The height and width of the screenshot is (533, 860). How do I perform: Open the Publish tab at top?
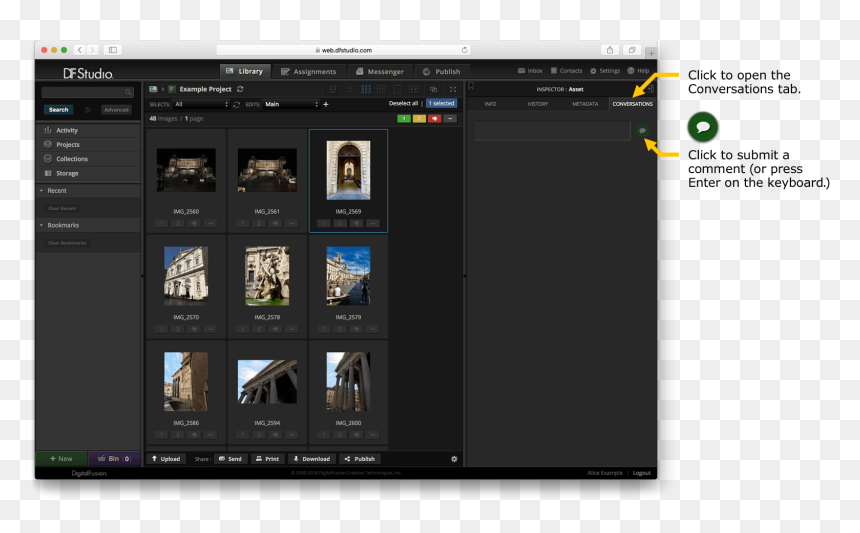pyautogui.click(x=442, y=71)
